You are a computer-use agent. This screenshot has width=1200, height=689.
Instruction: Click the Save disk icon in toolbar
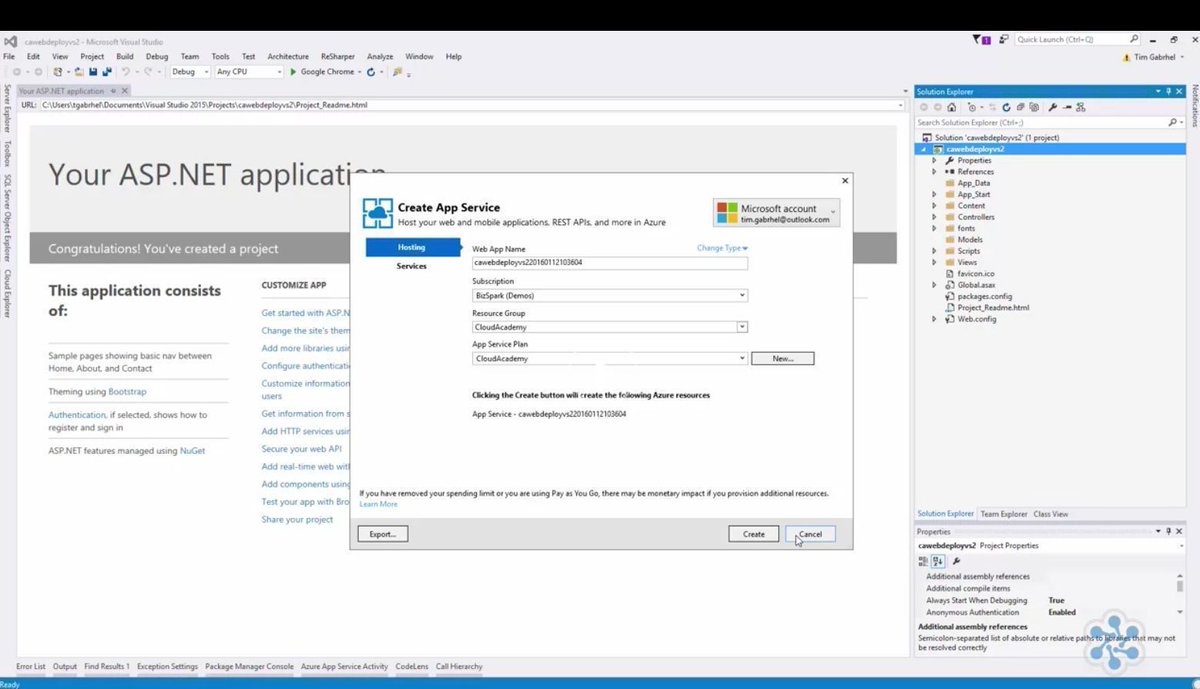(93, 72)
